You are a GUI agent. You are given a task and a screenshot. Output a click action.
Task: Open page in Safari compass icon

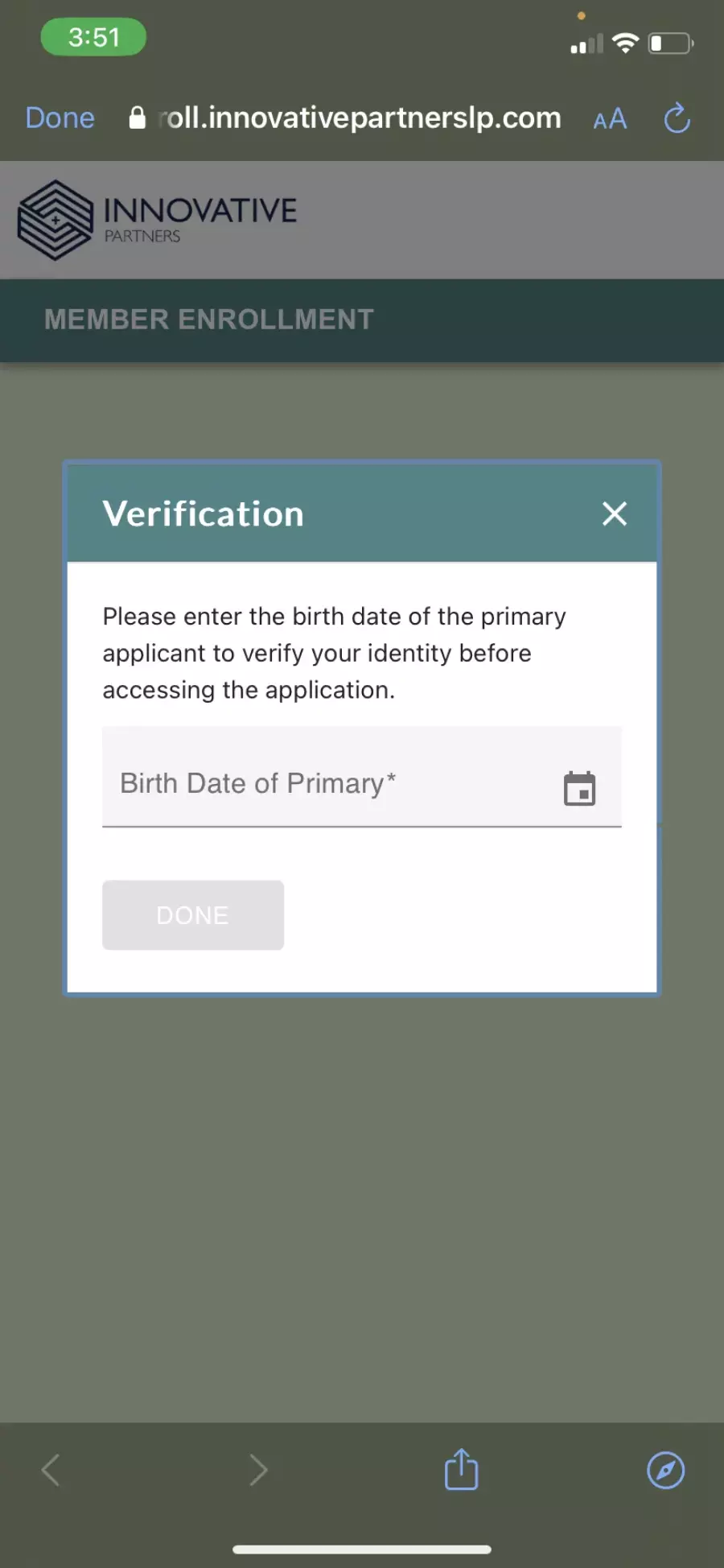coord(666,1471)
